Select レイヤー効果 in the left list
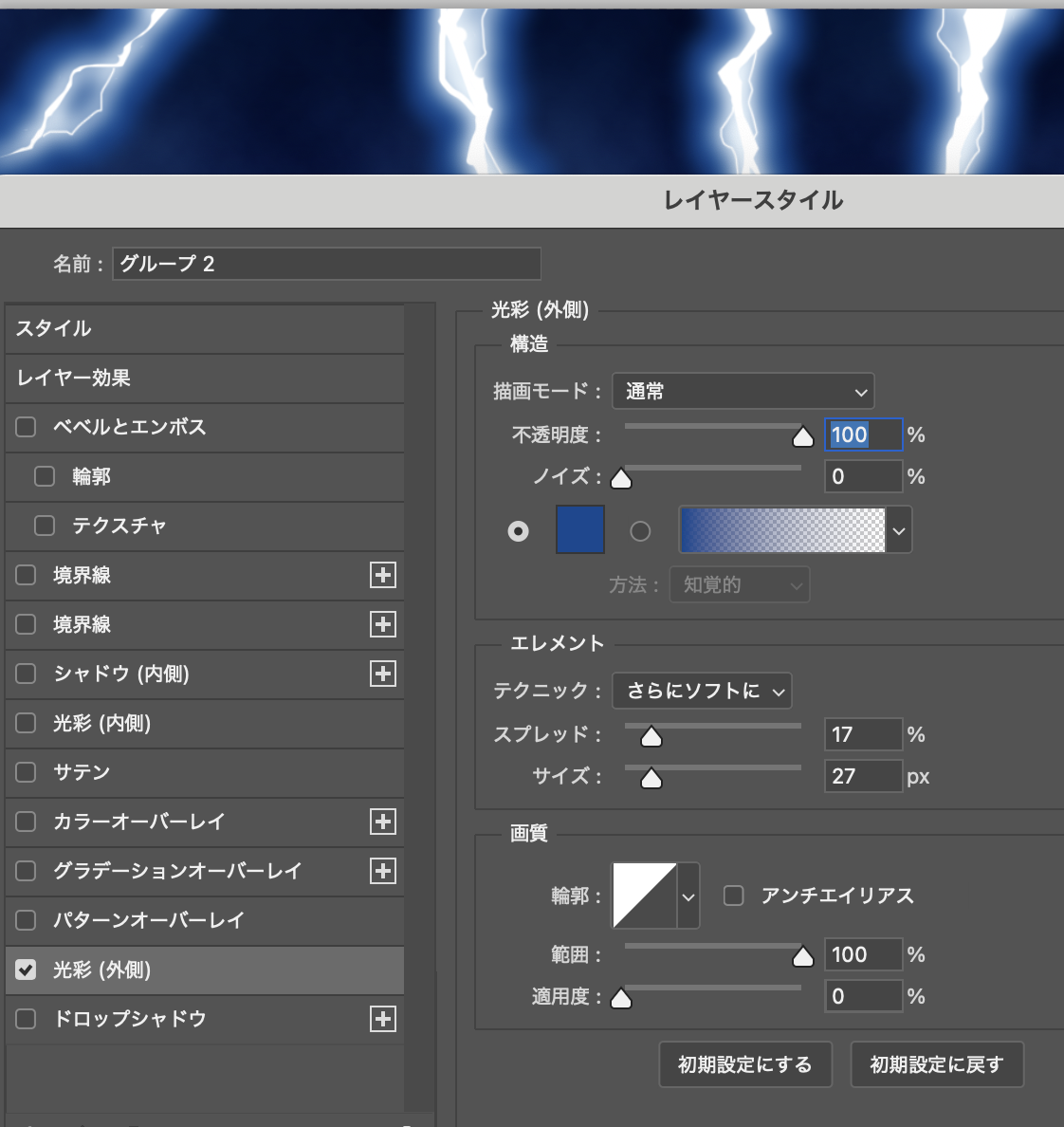Viewport: 1064px width, 1127px height. (205, 378)
